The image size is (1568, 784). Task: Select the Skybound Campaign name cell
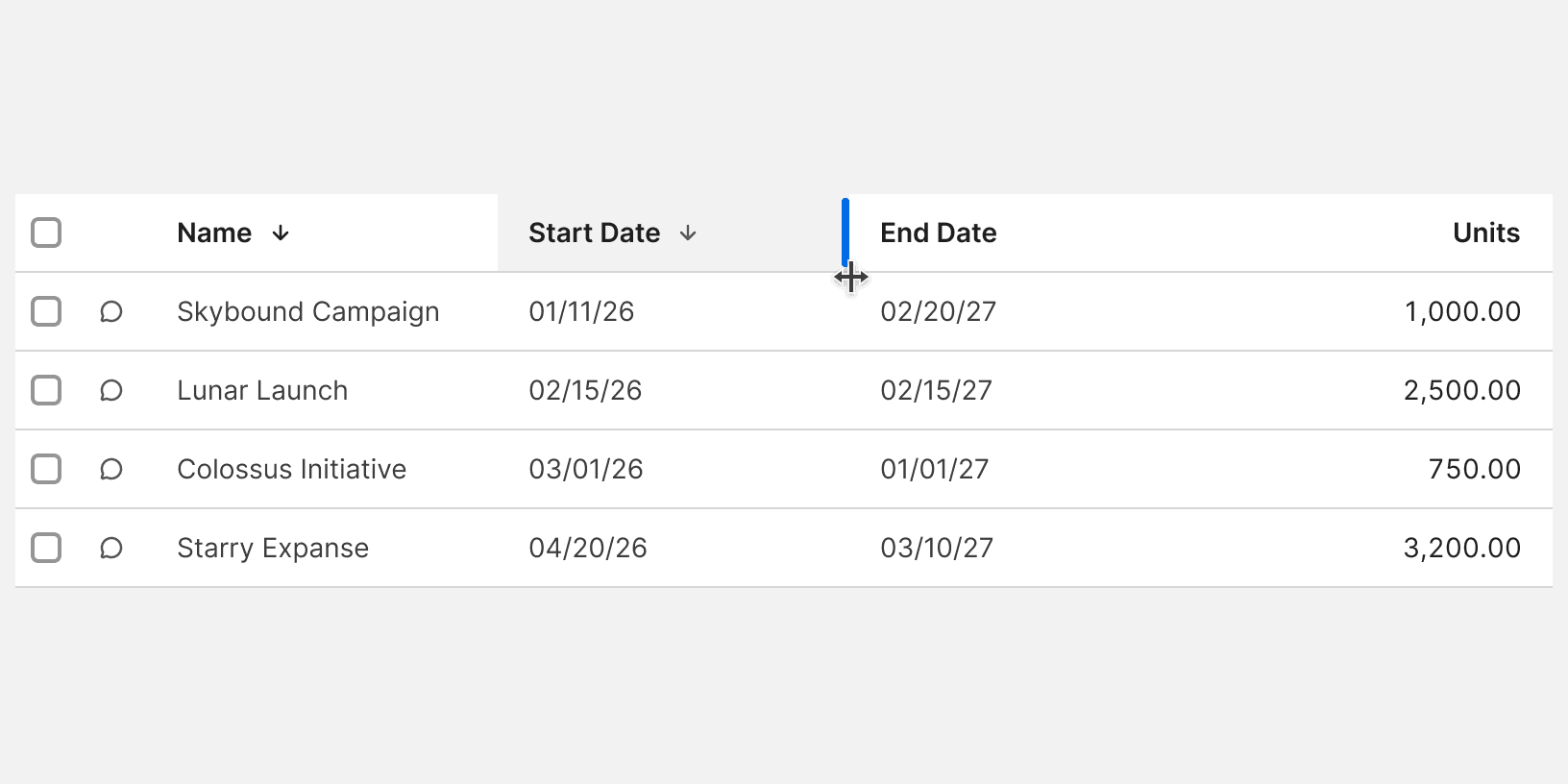[x=307, y=312]
